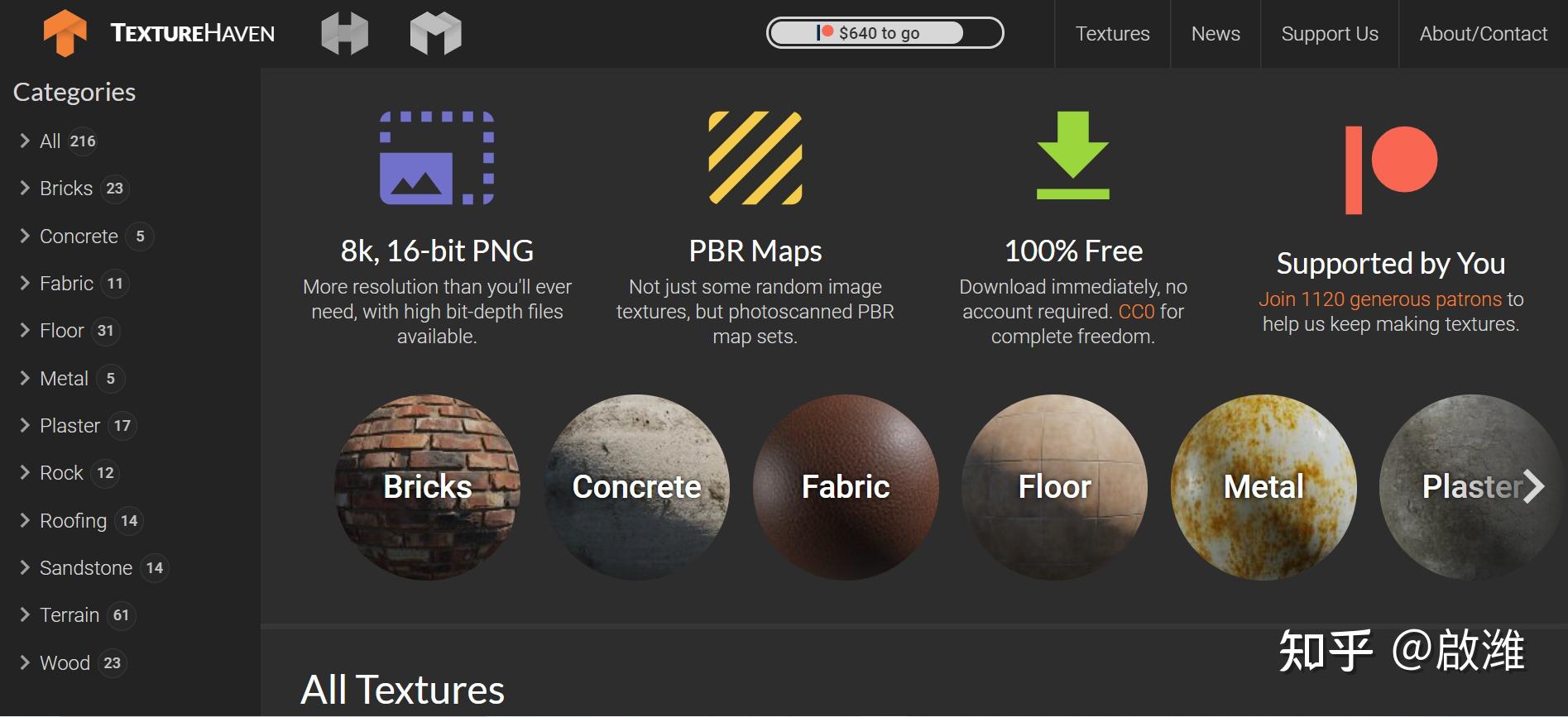Image resolution: width=1568 pixels, height=717 pixels.
Task: Expand the Roofing category chevron
Action: [25, 520]
